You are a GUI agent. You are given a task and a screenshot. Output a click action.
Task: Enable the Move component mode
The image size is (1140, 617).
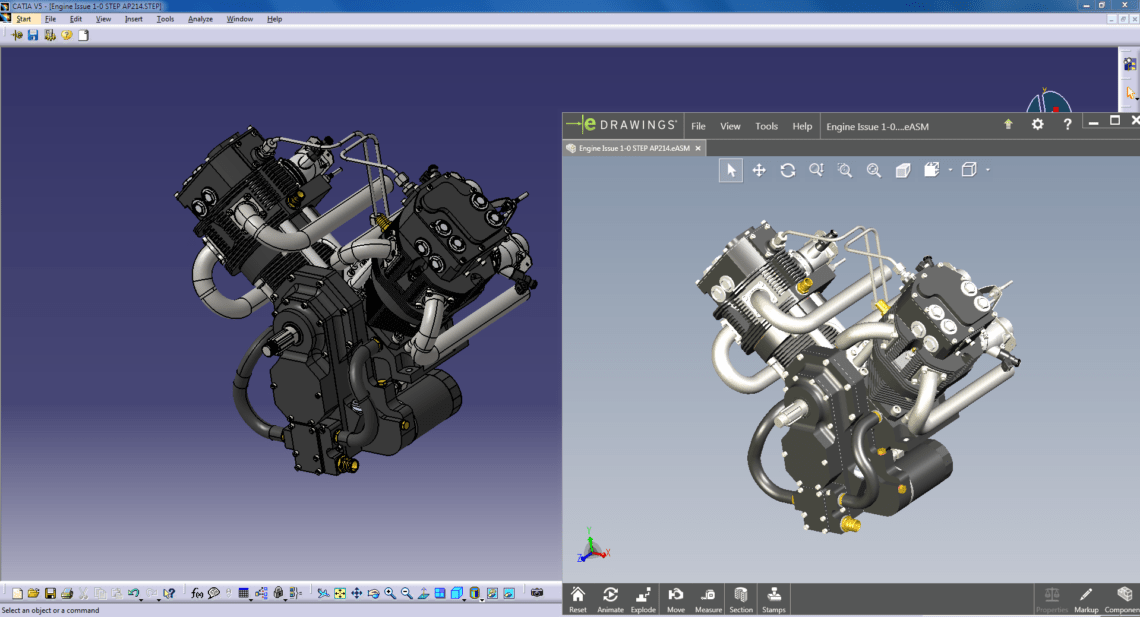[676, 597]
